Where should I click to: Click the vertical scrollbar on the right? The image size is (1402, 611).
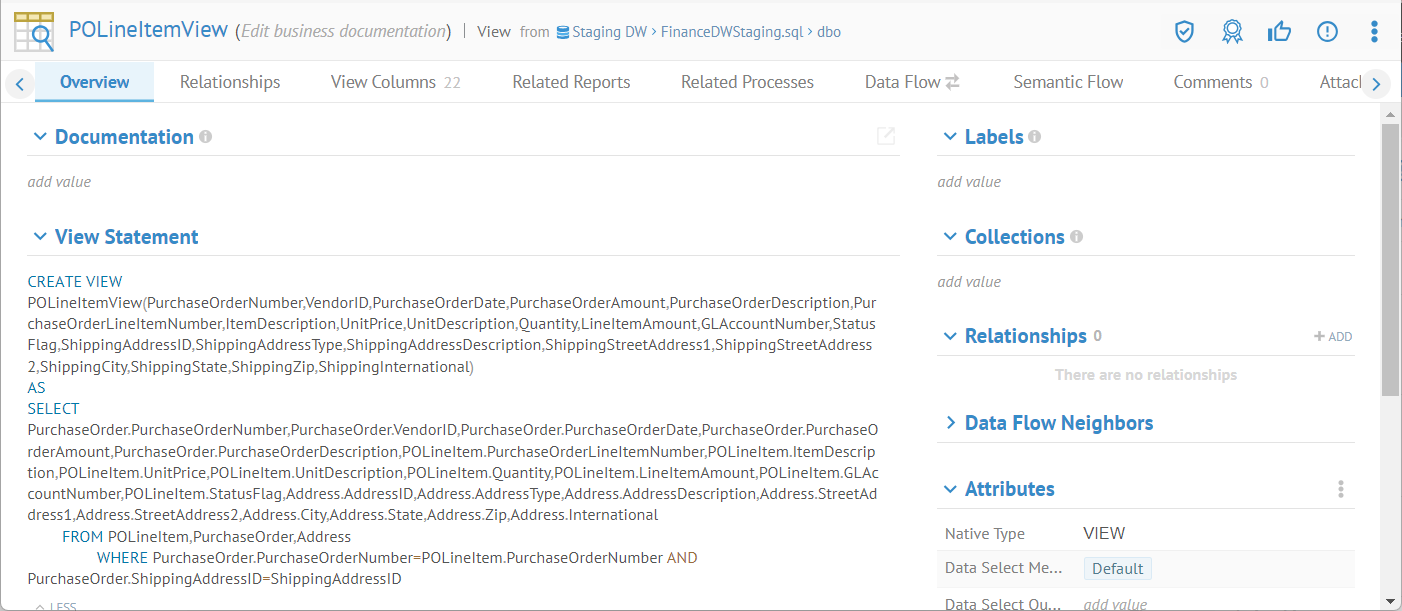(x=1389, y=260)
